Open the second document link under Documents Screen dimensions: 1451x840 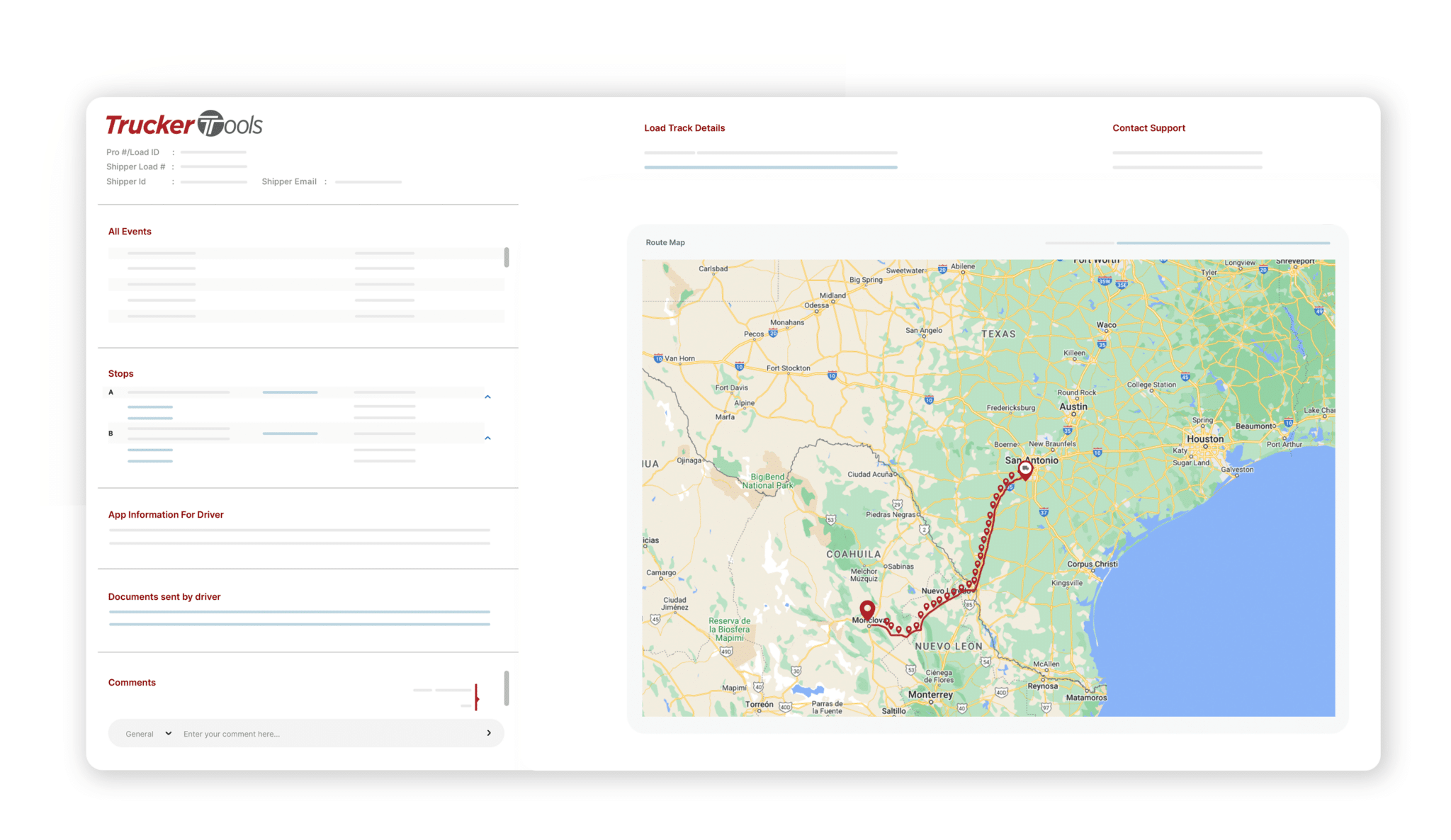[298, 624]
